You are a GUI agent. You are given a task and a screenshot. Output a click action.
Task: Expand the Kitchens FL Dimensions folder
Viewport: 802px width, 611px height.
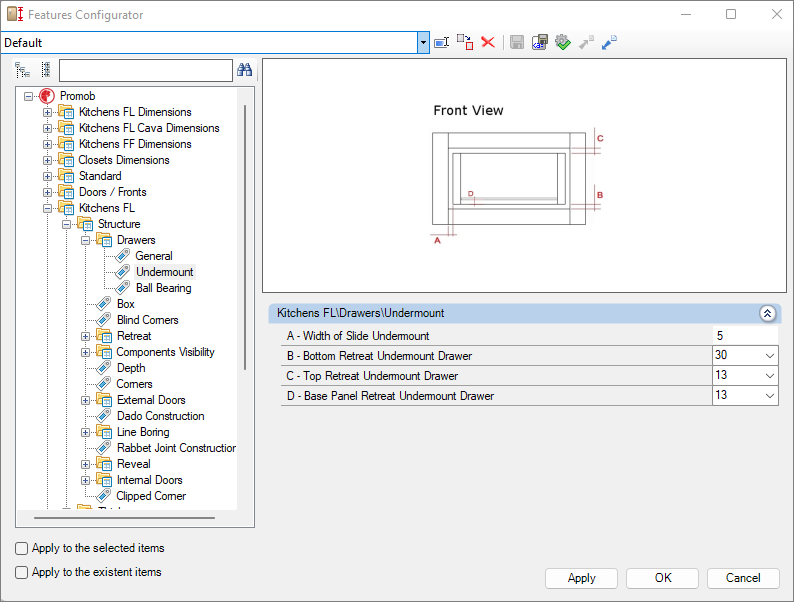tap(48, 113)
